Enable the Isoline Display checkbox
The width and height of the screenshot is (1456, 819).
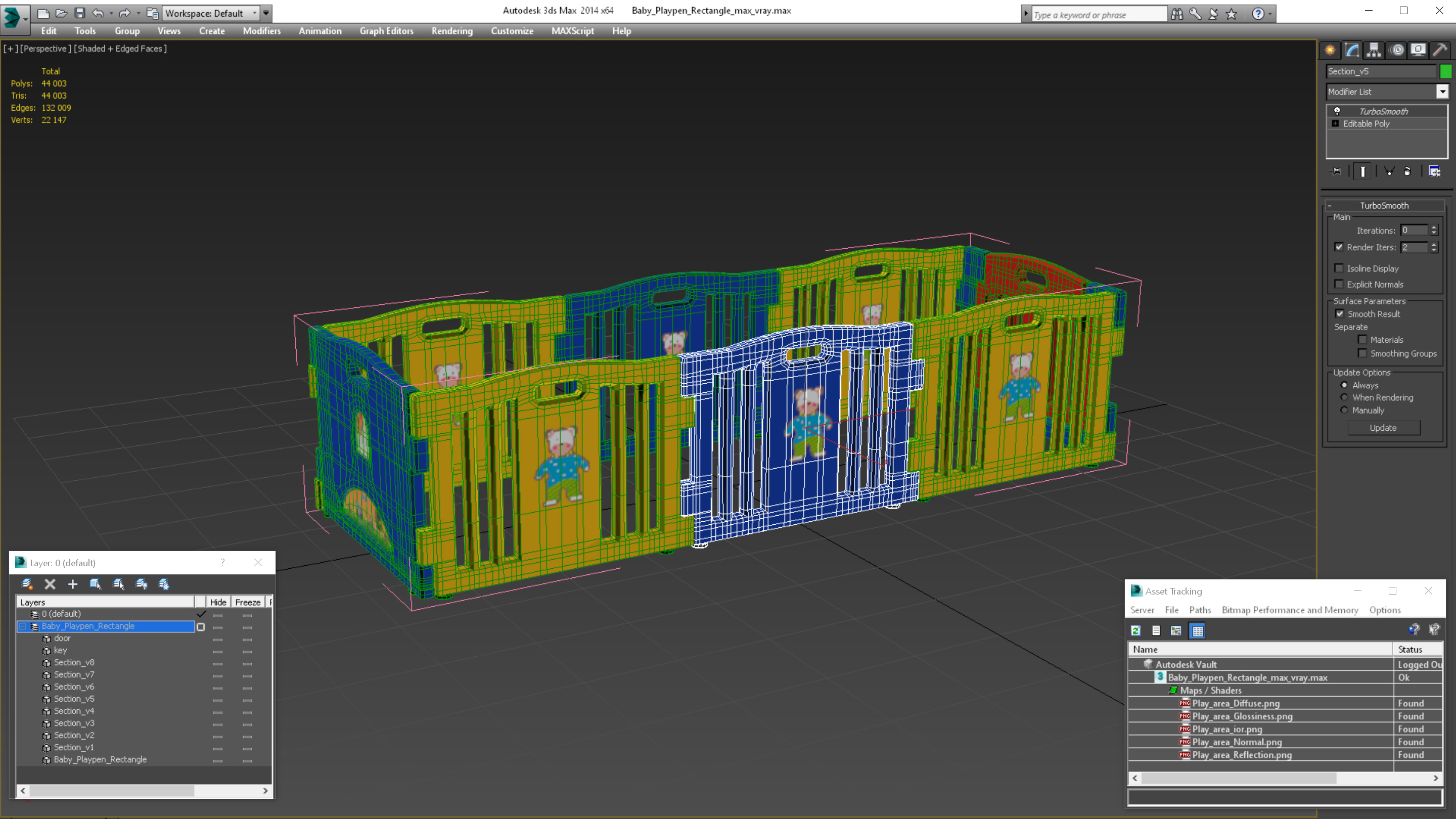click(x=1339, y=268)
